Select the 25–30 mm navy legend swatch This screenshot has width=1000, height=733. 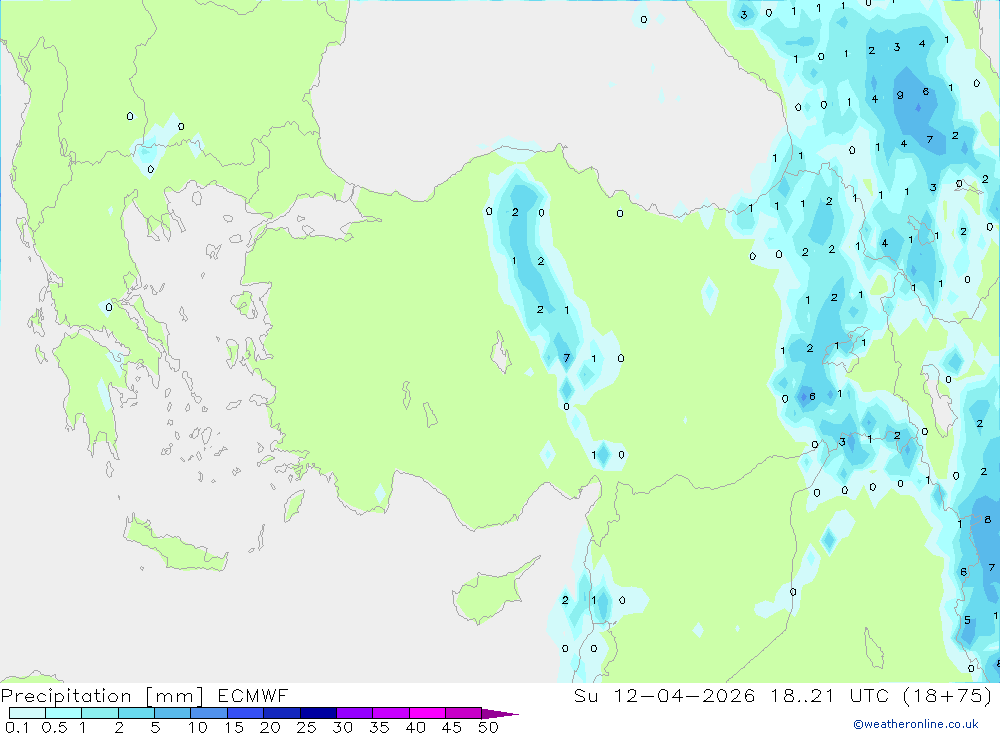[x=318, y=713]
